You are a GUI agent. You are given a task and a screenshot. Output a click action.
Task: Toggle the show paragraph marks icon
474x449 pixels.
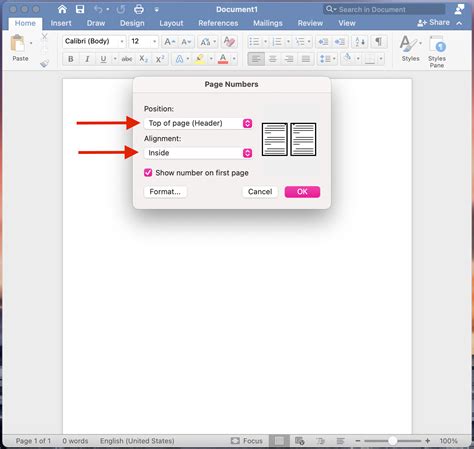378,42
